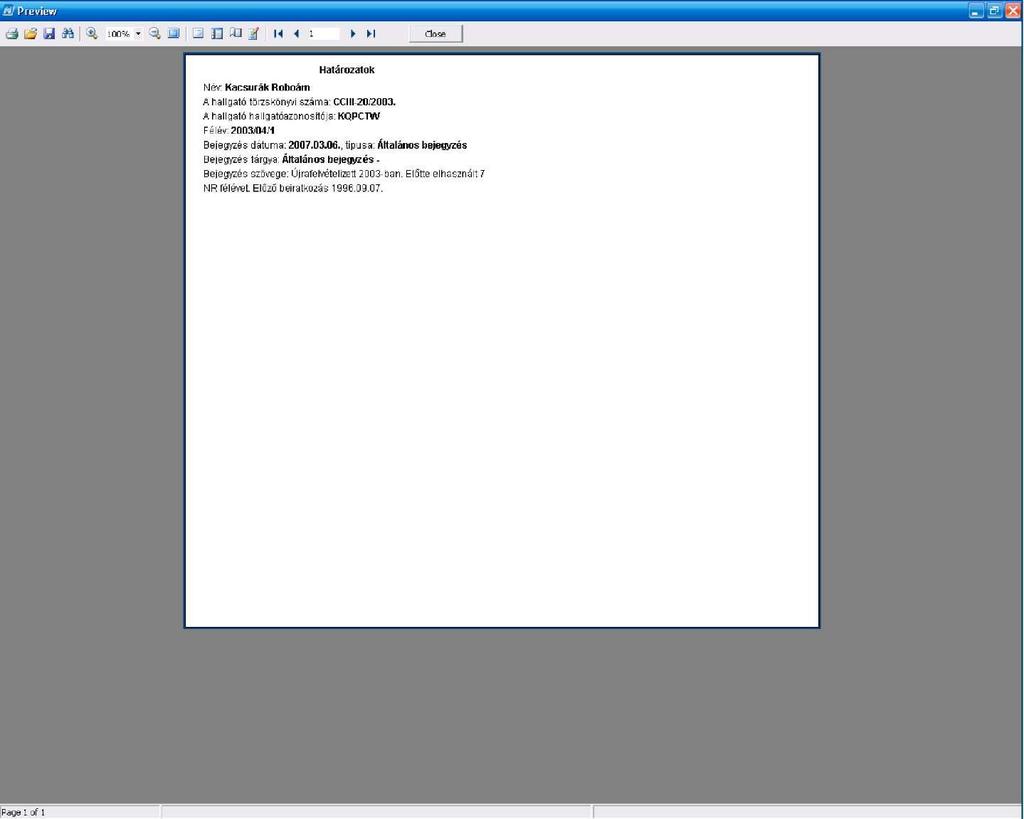Image resolution: width=1024 pixels, height=819 pixels.
Task: Click the text 'Előző beiratkozás 1996.09.07.'
Action: (x=317, y=188)
